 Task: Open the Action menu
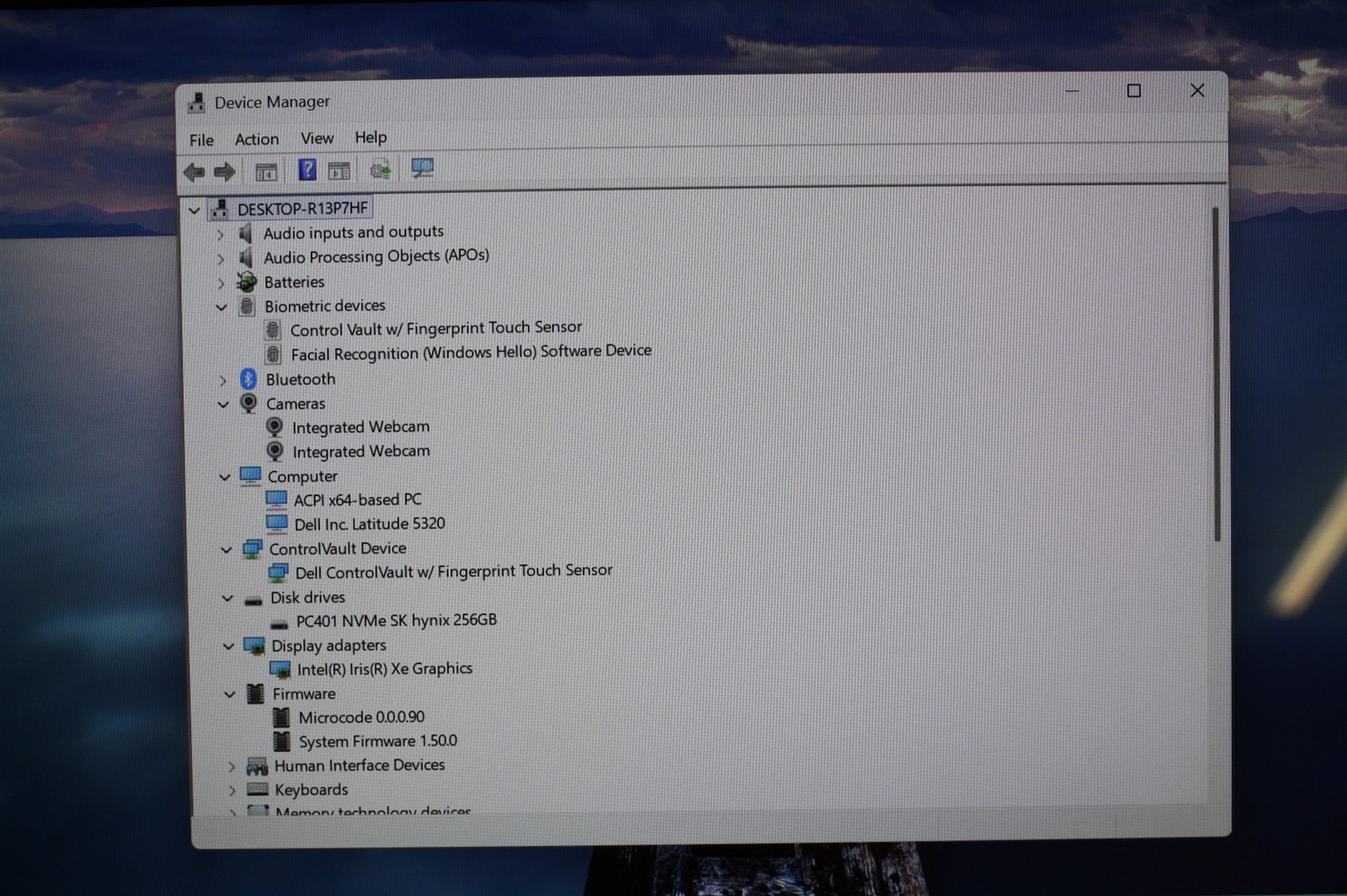[257, 139]
